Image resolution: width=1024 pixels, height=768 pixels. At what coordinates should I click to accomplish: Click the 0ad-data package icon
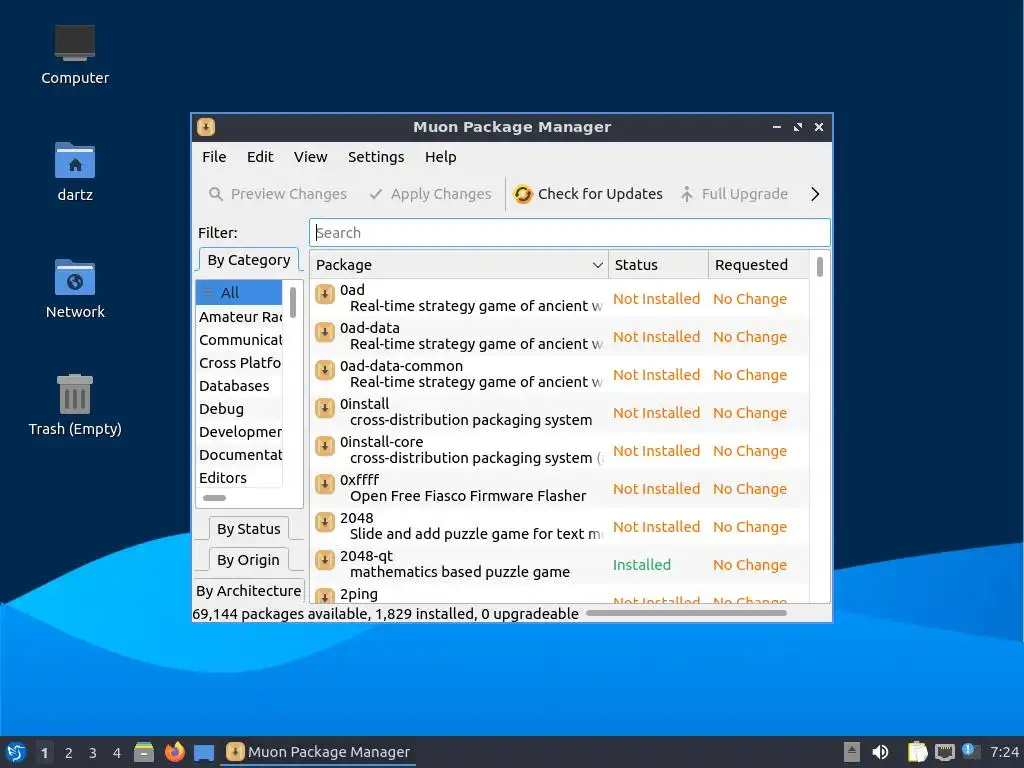(325, 332)
